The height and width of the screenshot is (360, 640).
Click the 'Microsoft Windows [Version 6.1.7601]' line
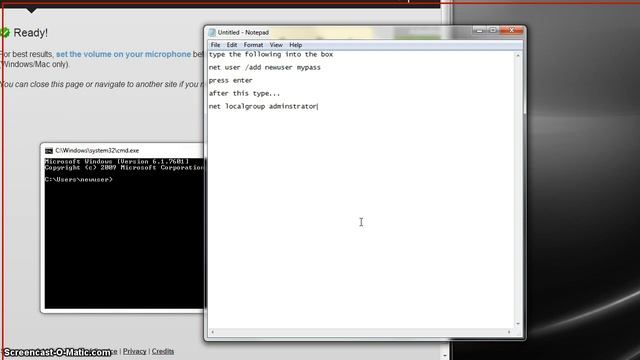point(117,162)
